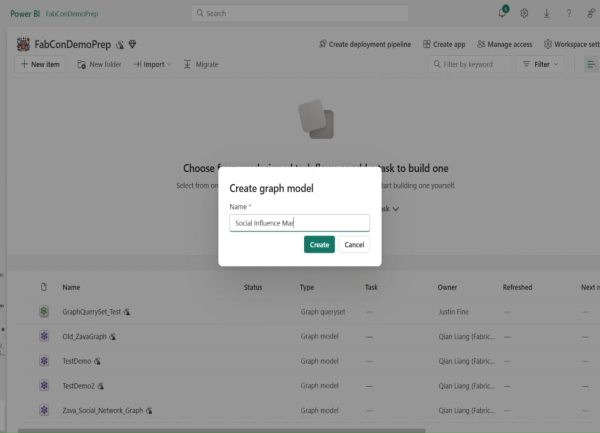Click the download arrow icon
The height and width of the screenshot is (433, 600).
point(546,13)
